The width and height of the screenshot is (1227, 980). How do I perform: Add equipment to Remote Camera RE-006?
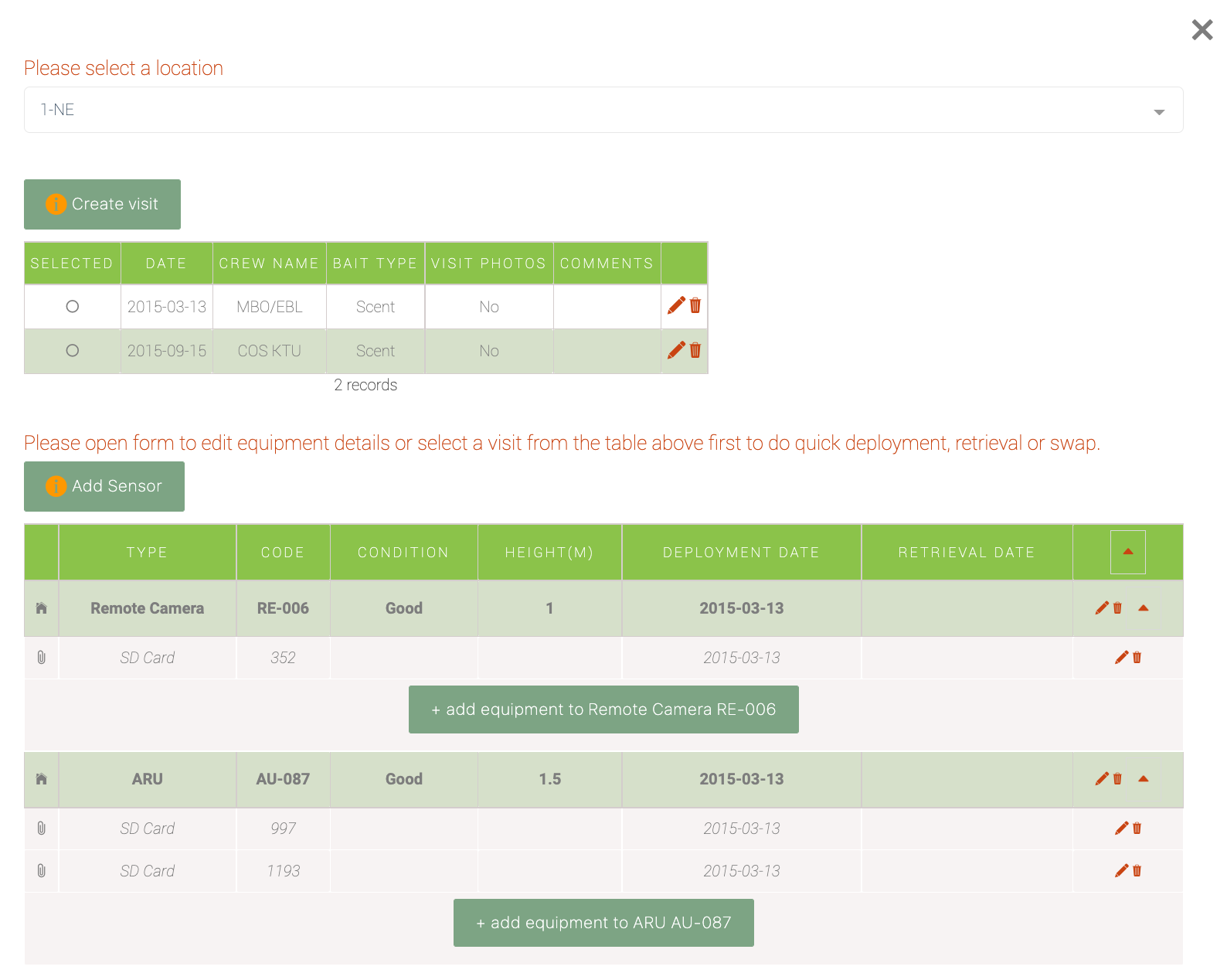603,709
